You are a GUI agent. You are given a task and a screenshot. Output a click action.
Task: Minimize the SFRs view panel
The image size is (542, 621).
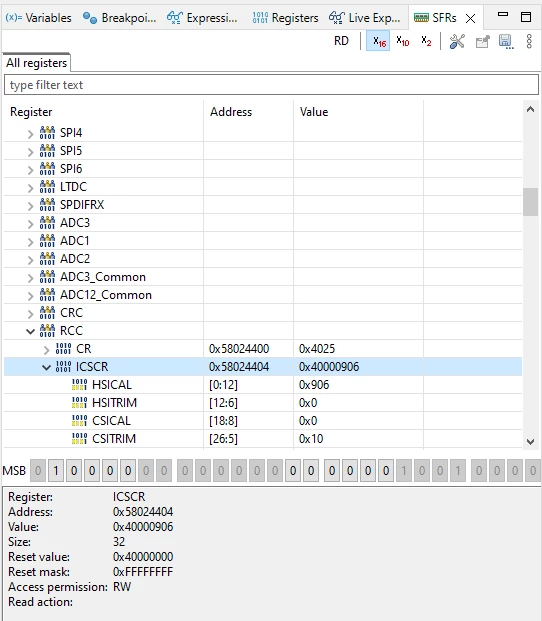click(x=503, y=14)
